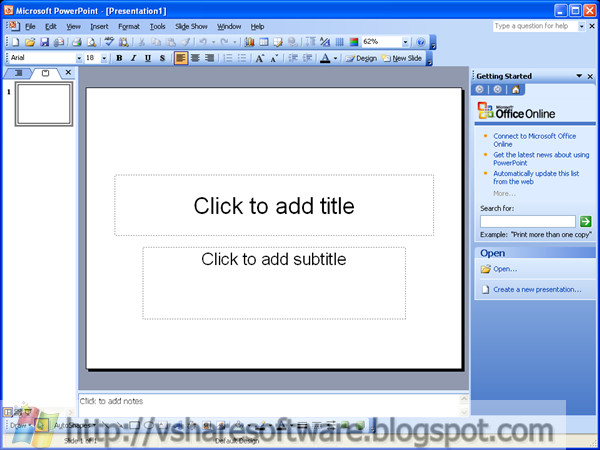Click the Redo arrow icon
The image size is (600, 450).
click(225, 42)
